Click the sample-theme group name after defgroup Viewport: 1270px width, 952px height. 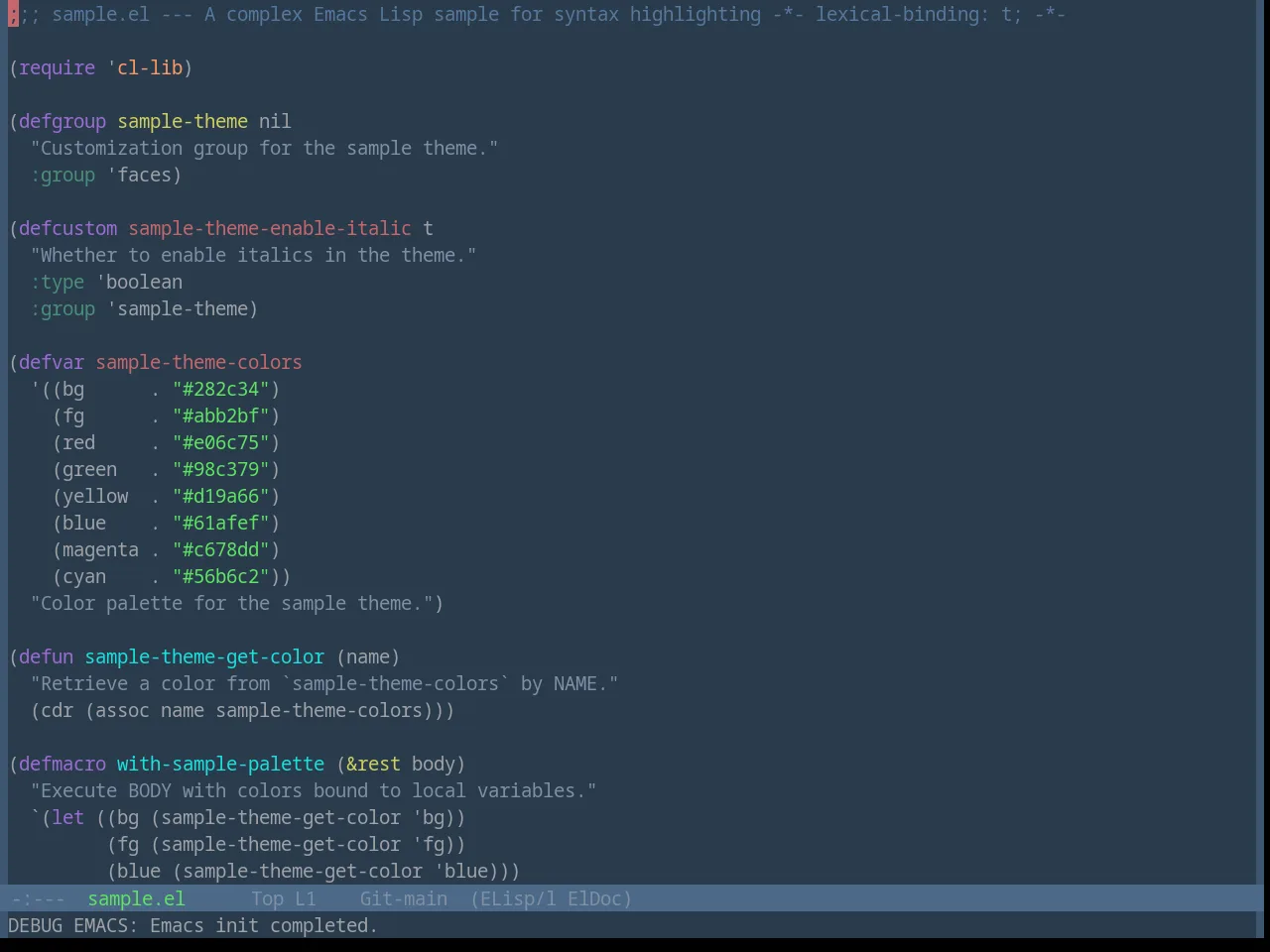183,121
